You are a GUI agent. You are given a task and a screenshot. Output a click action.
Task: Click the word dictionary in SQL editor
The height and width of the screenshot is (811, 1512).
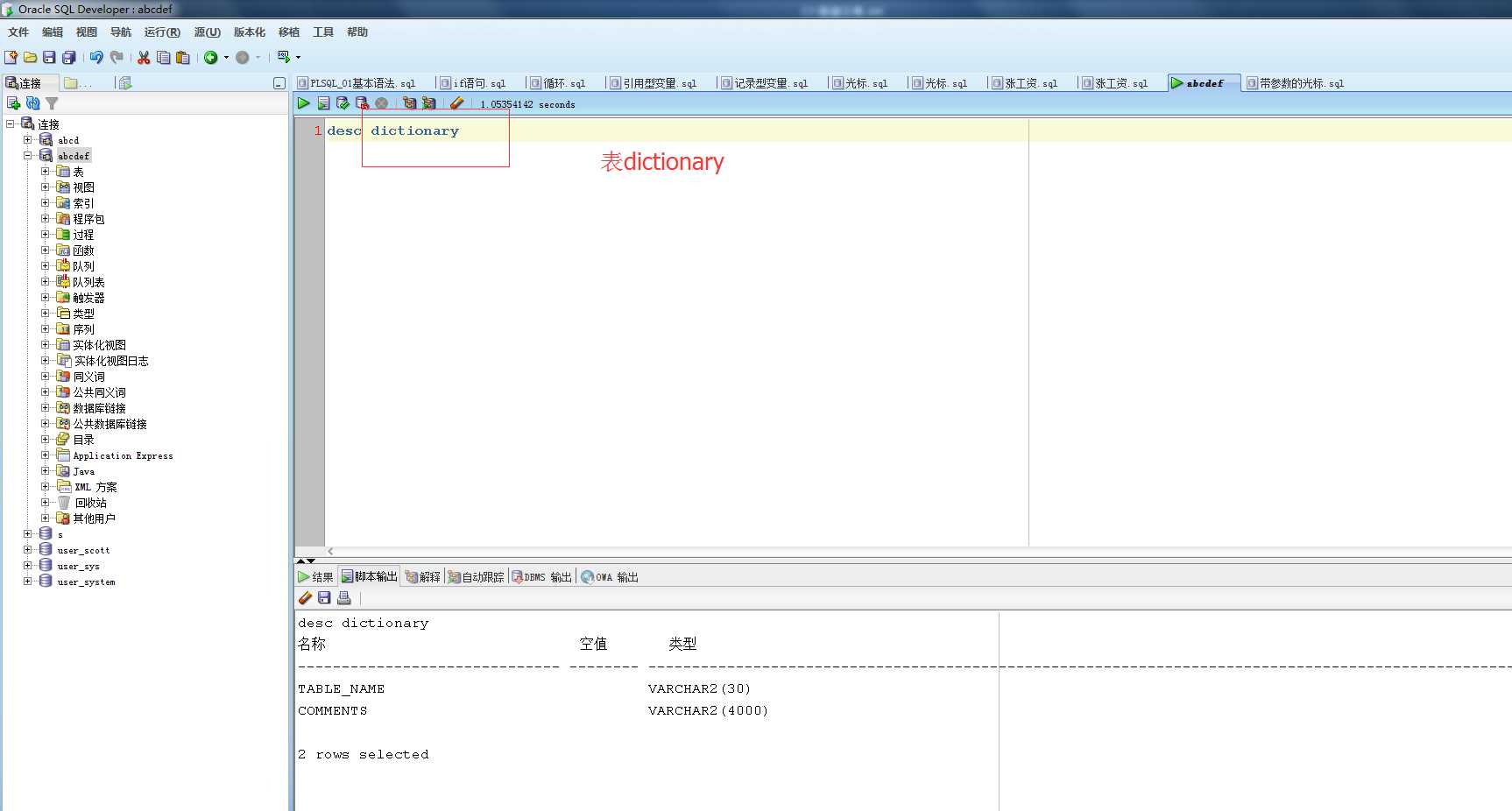414,130
